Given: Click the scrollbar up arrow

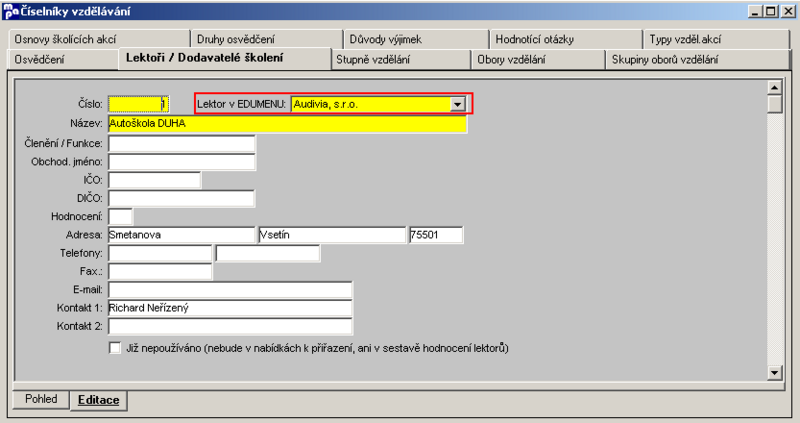Looking at the screenshot, I should pyautogui.click(x=774, y=87).
